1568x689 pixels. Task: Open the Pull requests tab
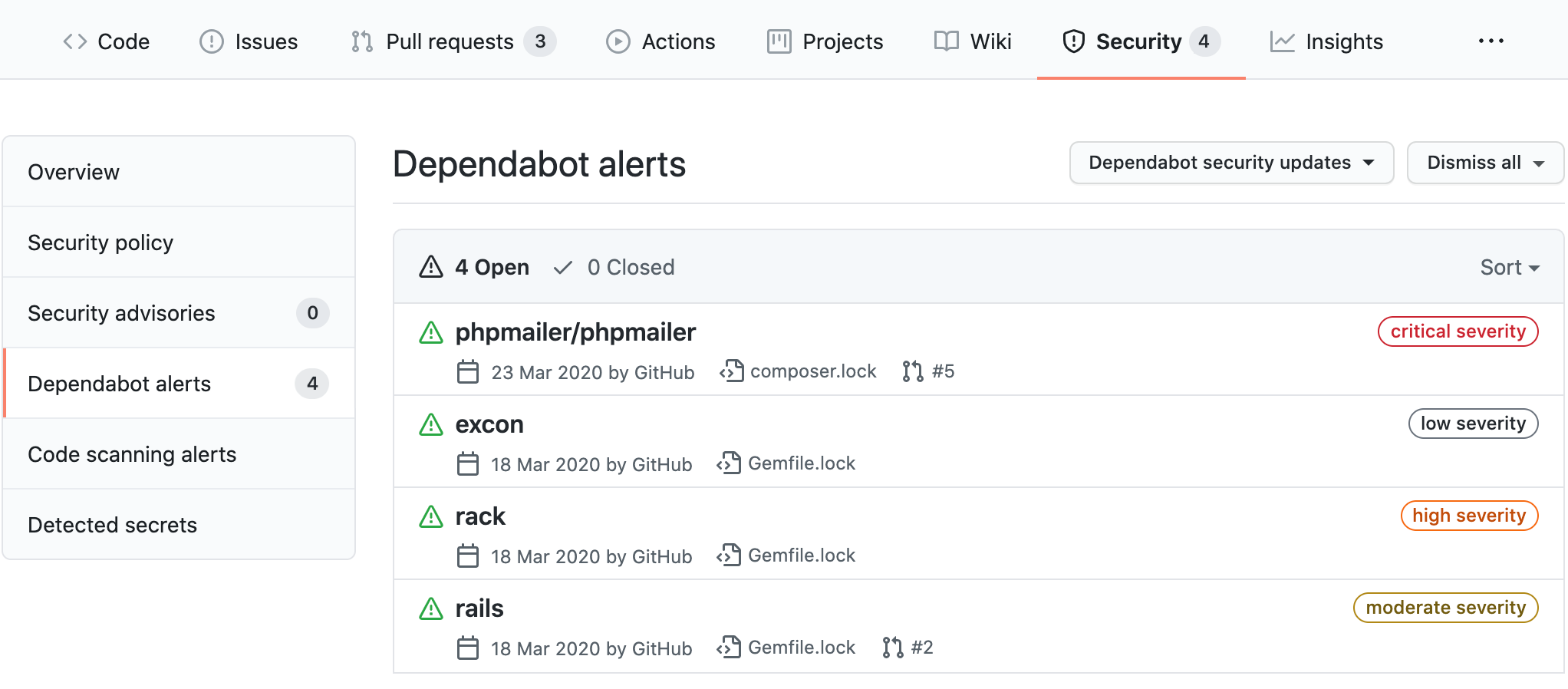point(453,41)
